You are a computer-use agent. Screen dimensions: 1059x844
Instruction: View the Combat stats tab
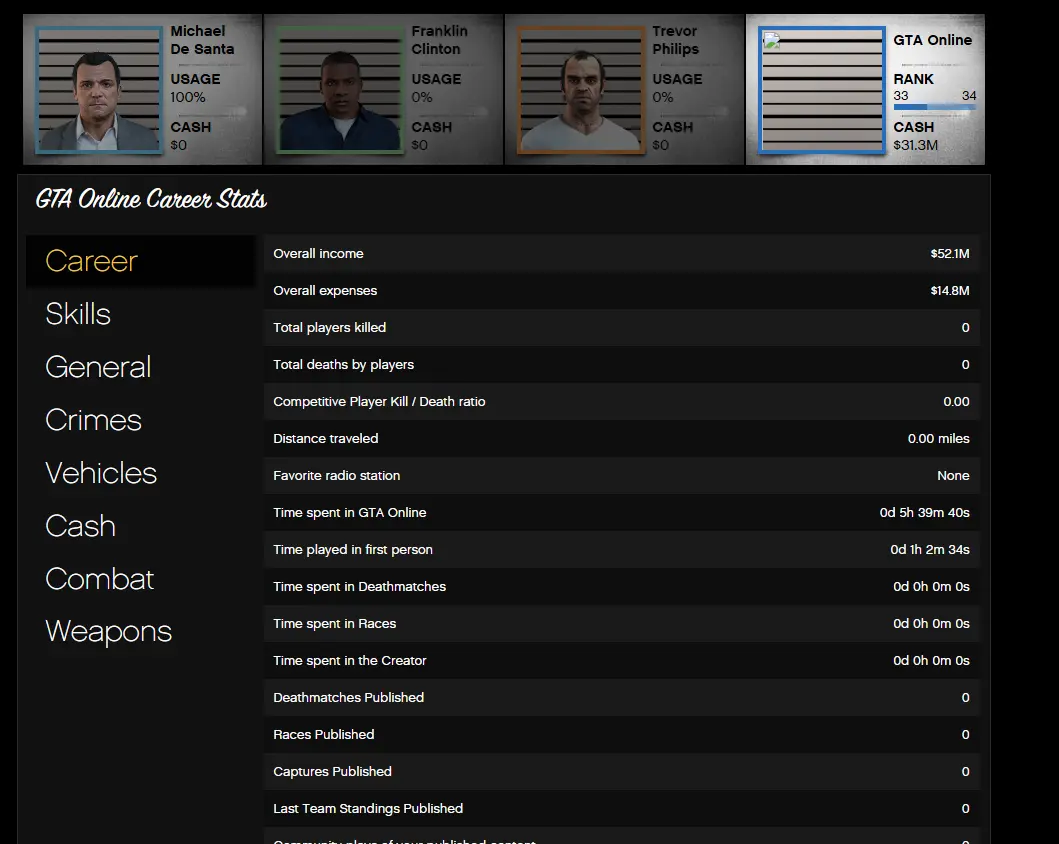(x=100, y=579)
